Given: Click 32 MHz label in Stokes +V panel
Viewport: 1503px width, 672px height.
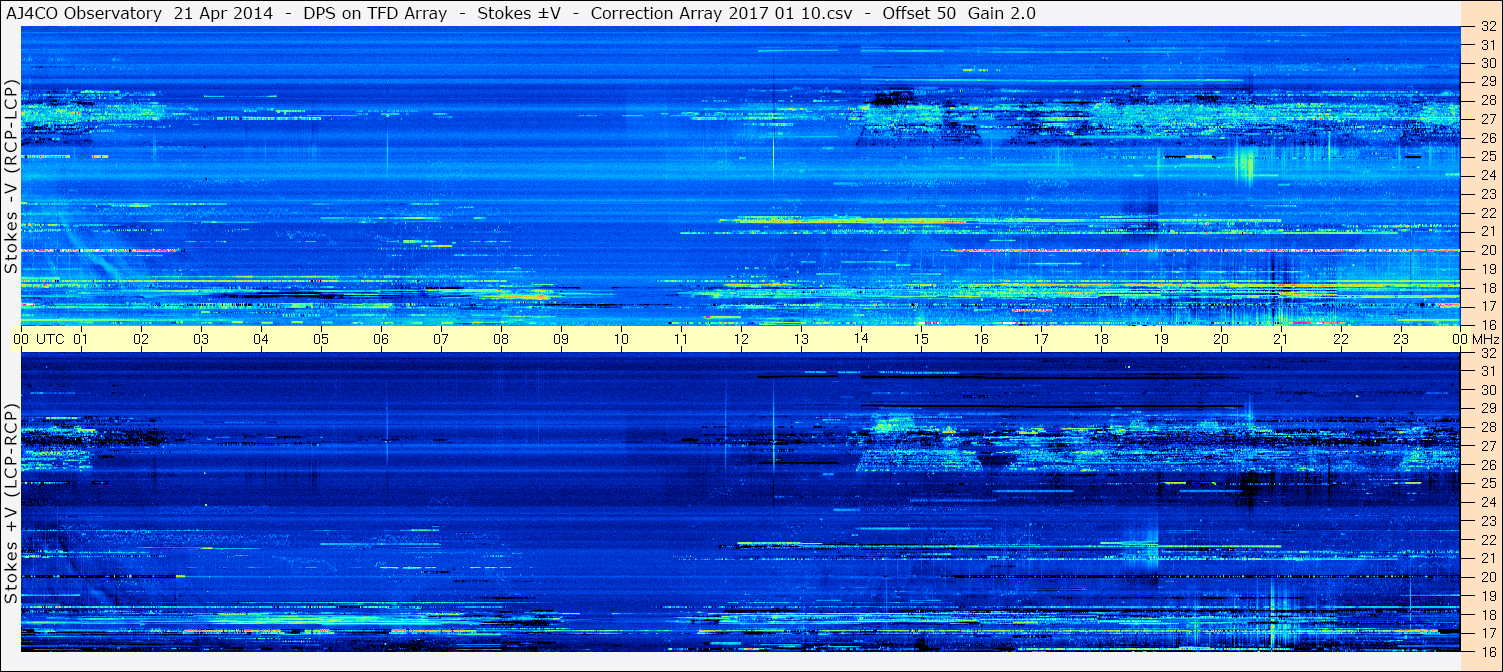Looking at the screenshot, I should click(1487, 353).
